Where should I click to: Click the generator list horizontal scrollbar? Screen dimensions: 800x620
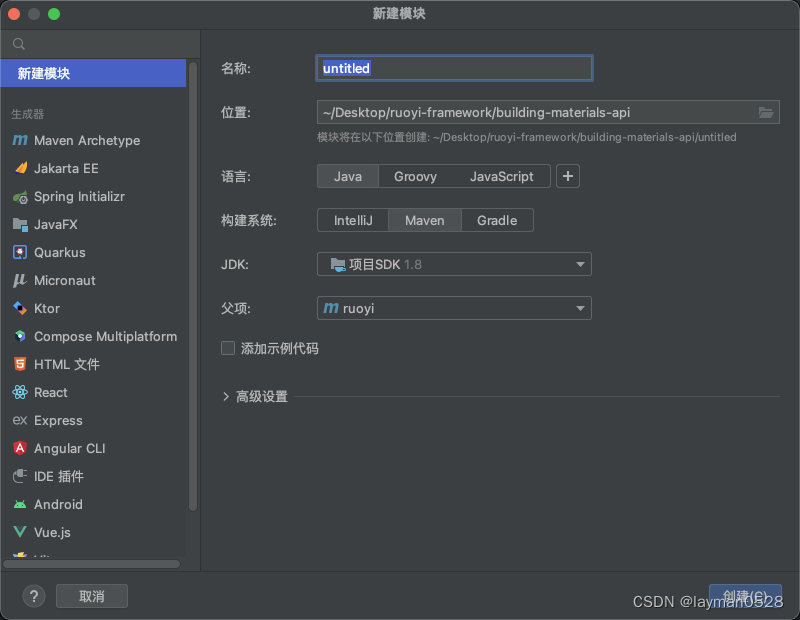pyautogui.click(x=92, y=564)
